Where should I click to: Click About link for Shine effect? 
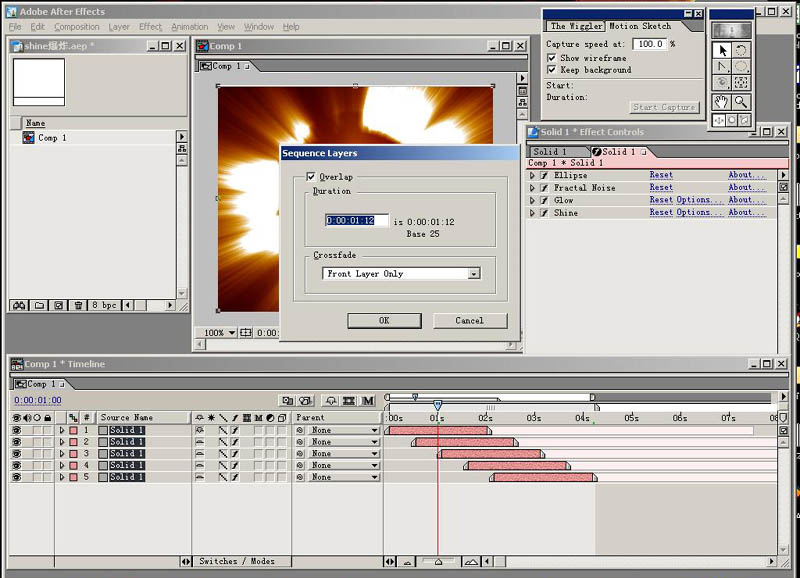click(746, 212)
